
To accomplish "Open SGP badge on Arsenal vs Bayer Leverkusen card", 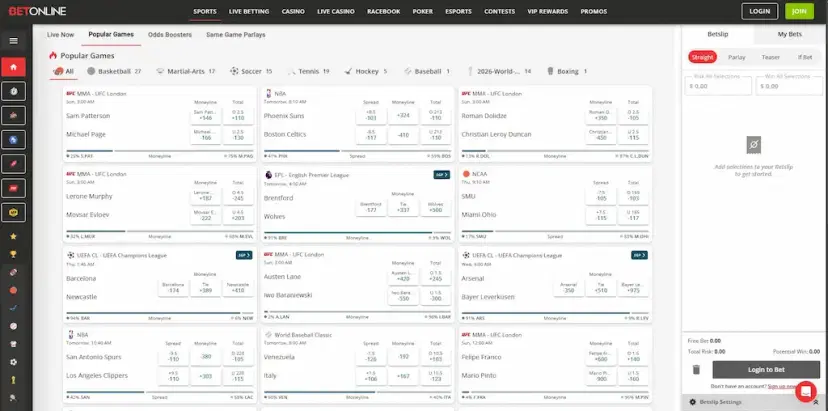I will 639,255.
